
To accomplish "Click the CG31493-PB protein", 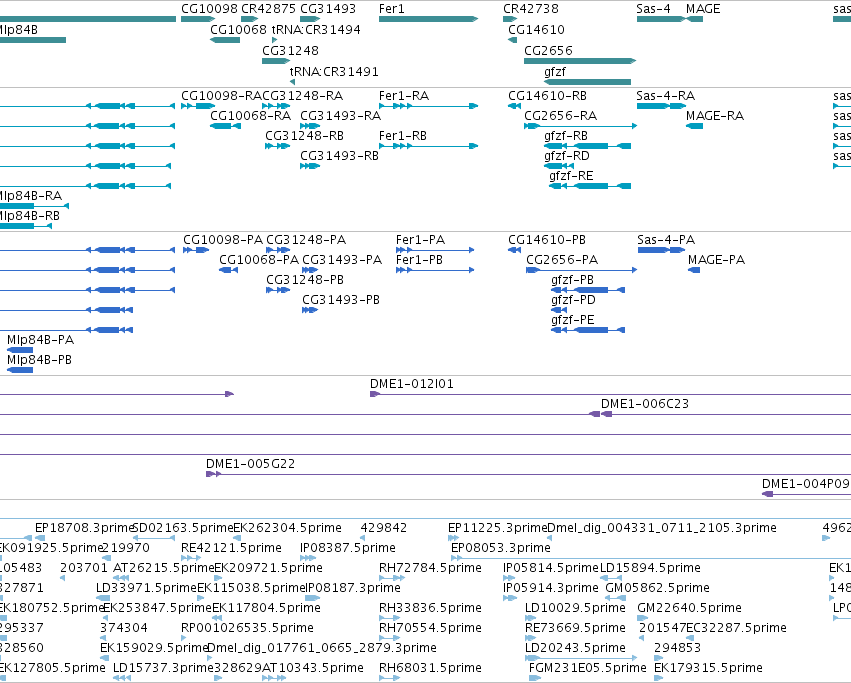I will (310, 311).
